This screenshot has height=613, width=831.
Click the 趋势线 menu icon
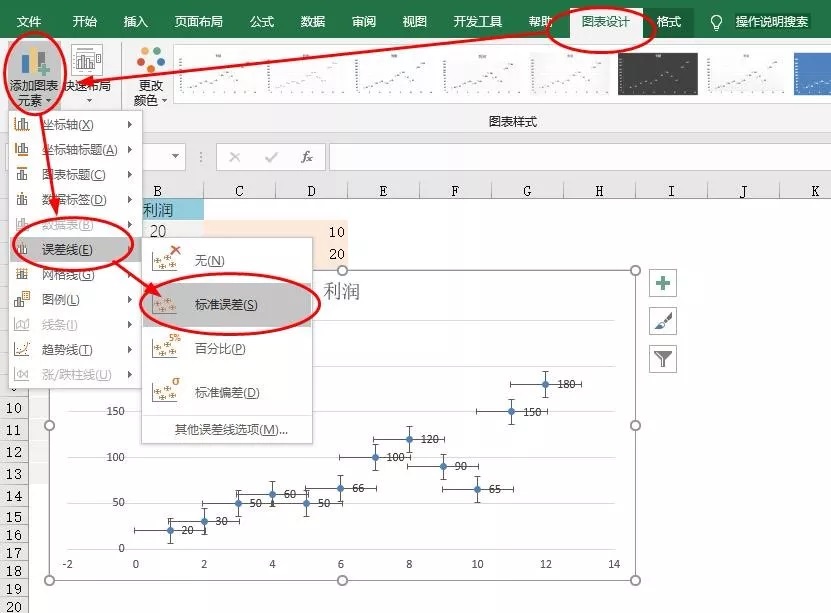22,350
